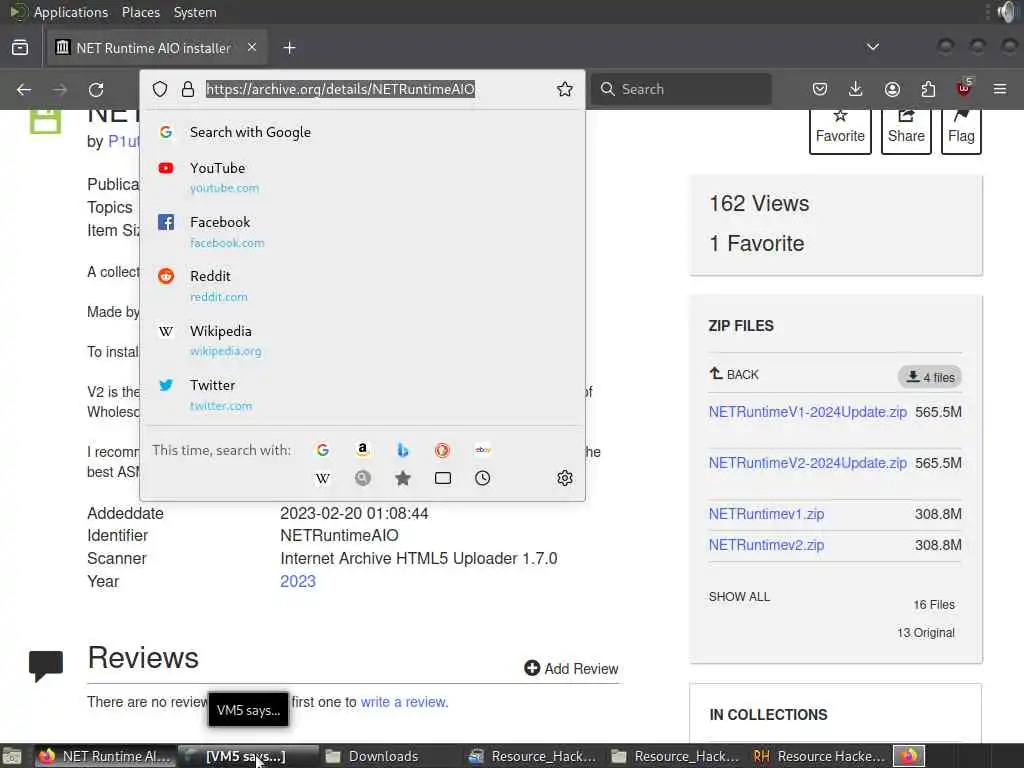Download NETRuntimev2.zip
Viewport: 1024px width, 768px height.
point(767,545)
